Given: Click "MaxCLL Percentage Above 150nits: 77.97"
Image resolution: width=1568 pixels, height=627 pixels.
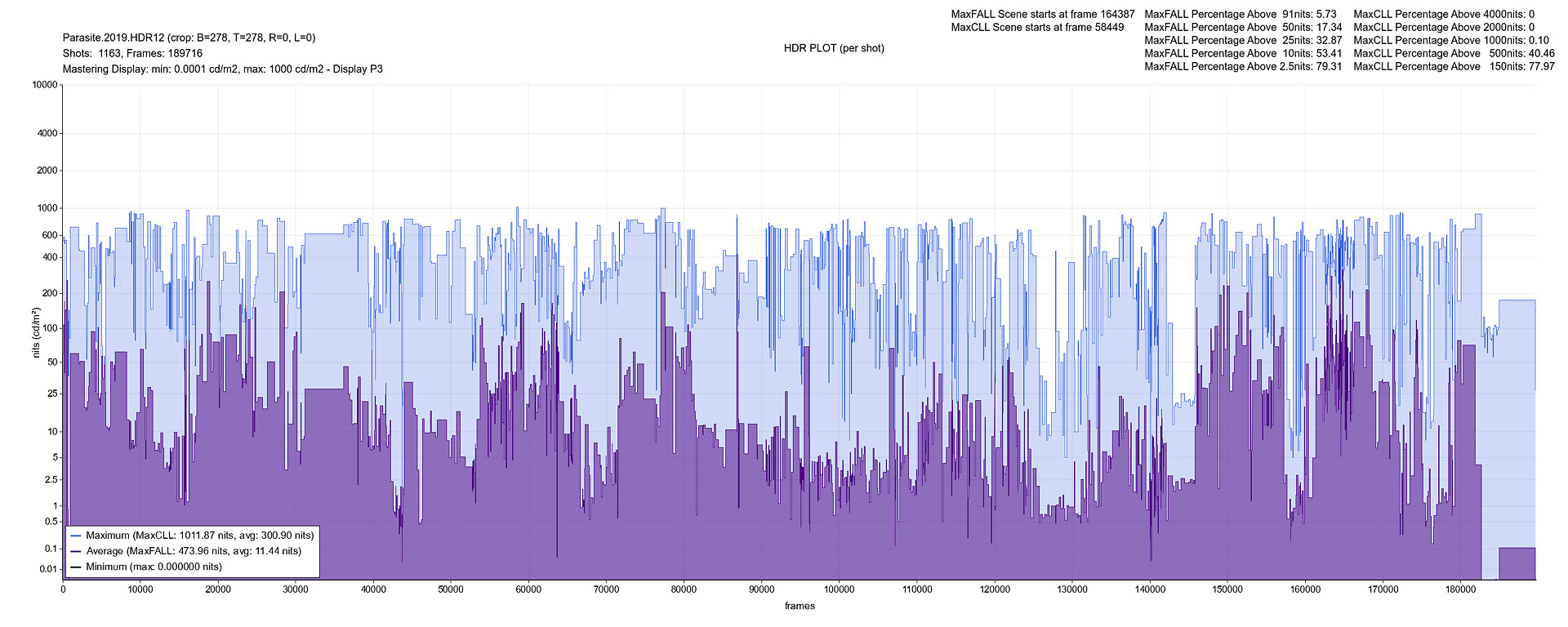Looking at the screenshot, I should click(1454, 66).
